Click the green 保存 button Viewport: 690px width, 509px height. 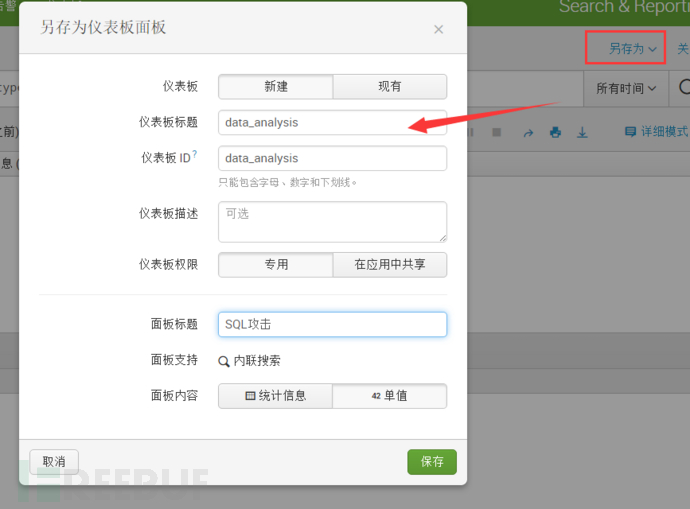[x=432, y=462]
